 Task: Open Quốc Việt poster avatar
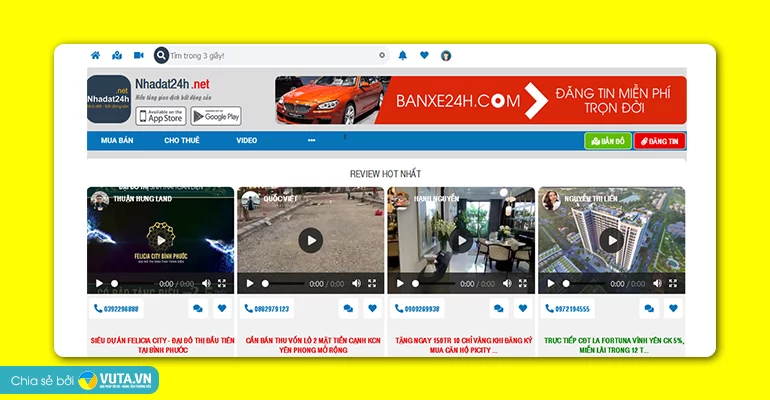tap(250, 199)
